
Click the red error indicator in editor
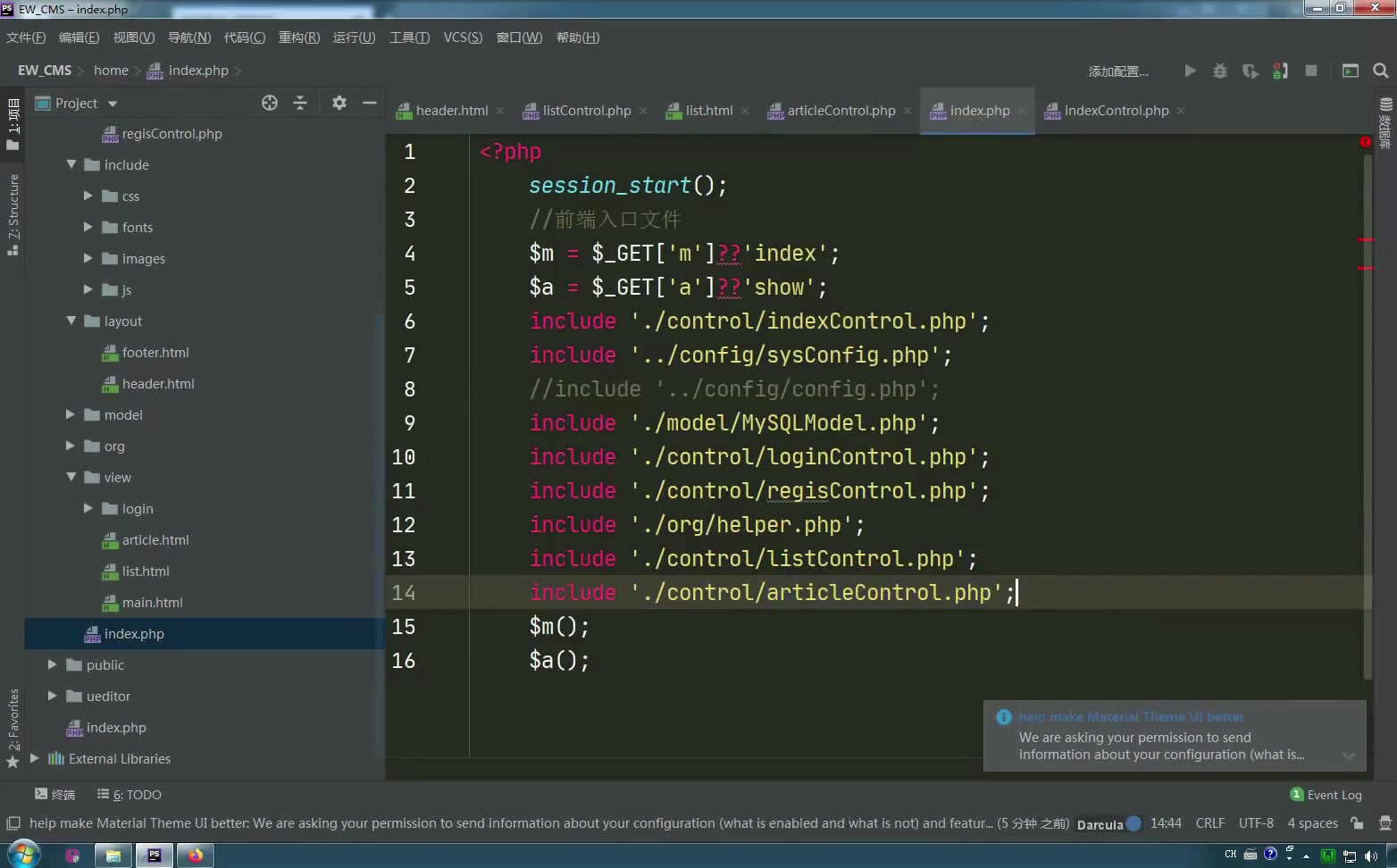coord(1365,142)
